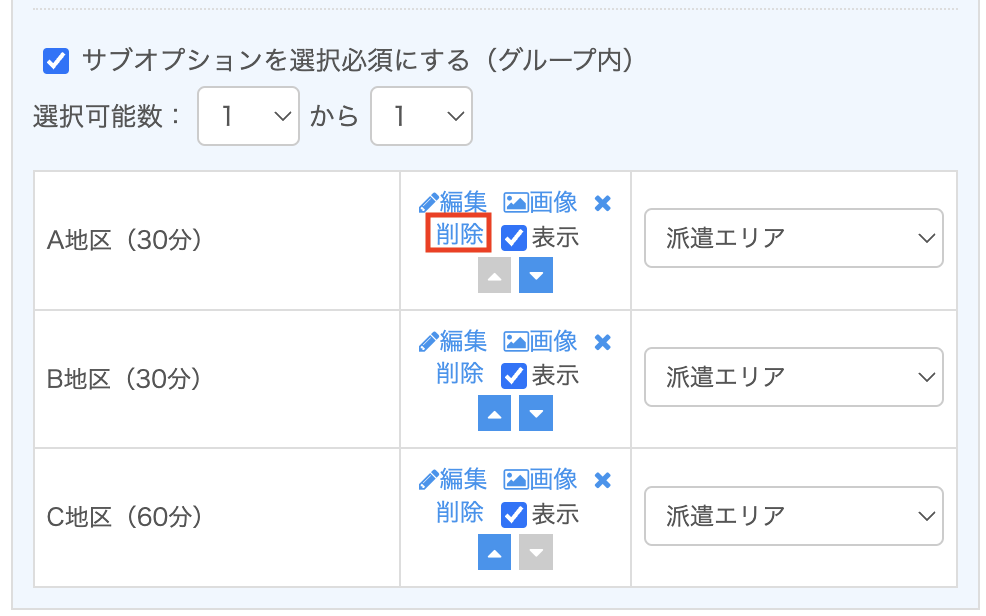
Task: Open the minimum 選択可能数 dropdown
Action: tap(249, 116)
